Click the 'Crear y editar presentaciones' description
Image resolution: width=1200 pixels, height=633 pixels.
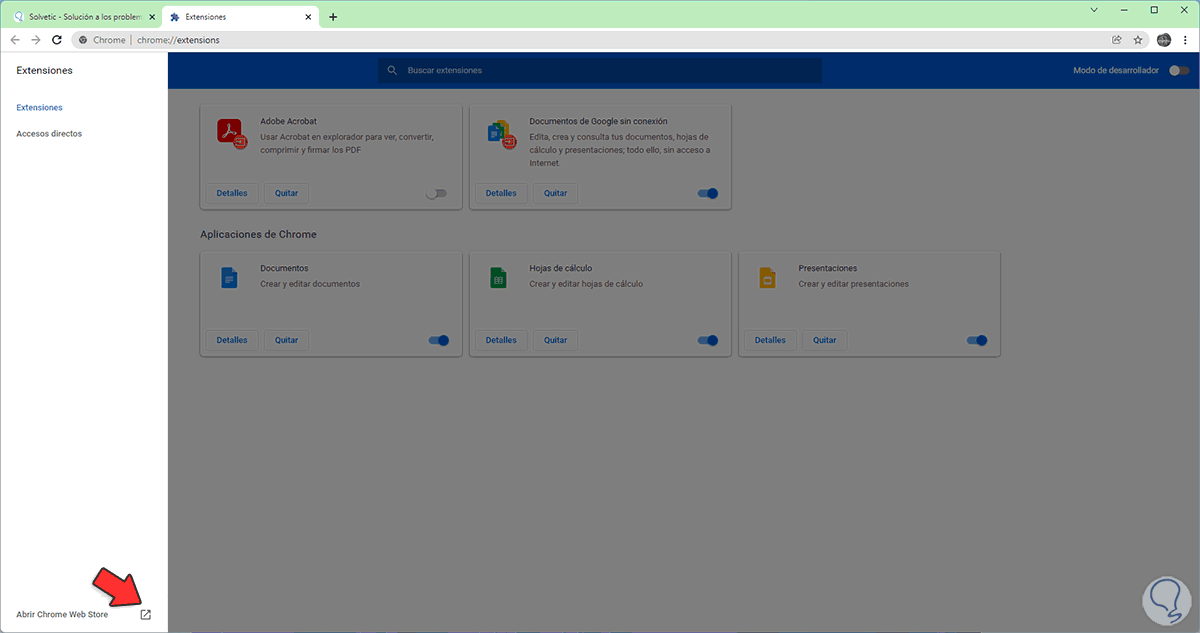[x=854, y=284]
